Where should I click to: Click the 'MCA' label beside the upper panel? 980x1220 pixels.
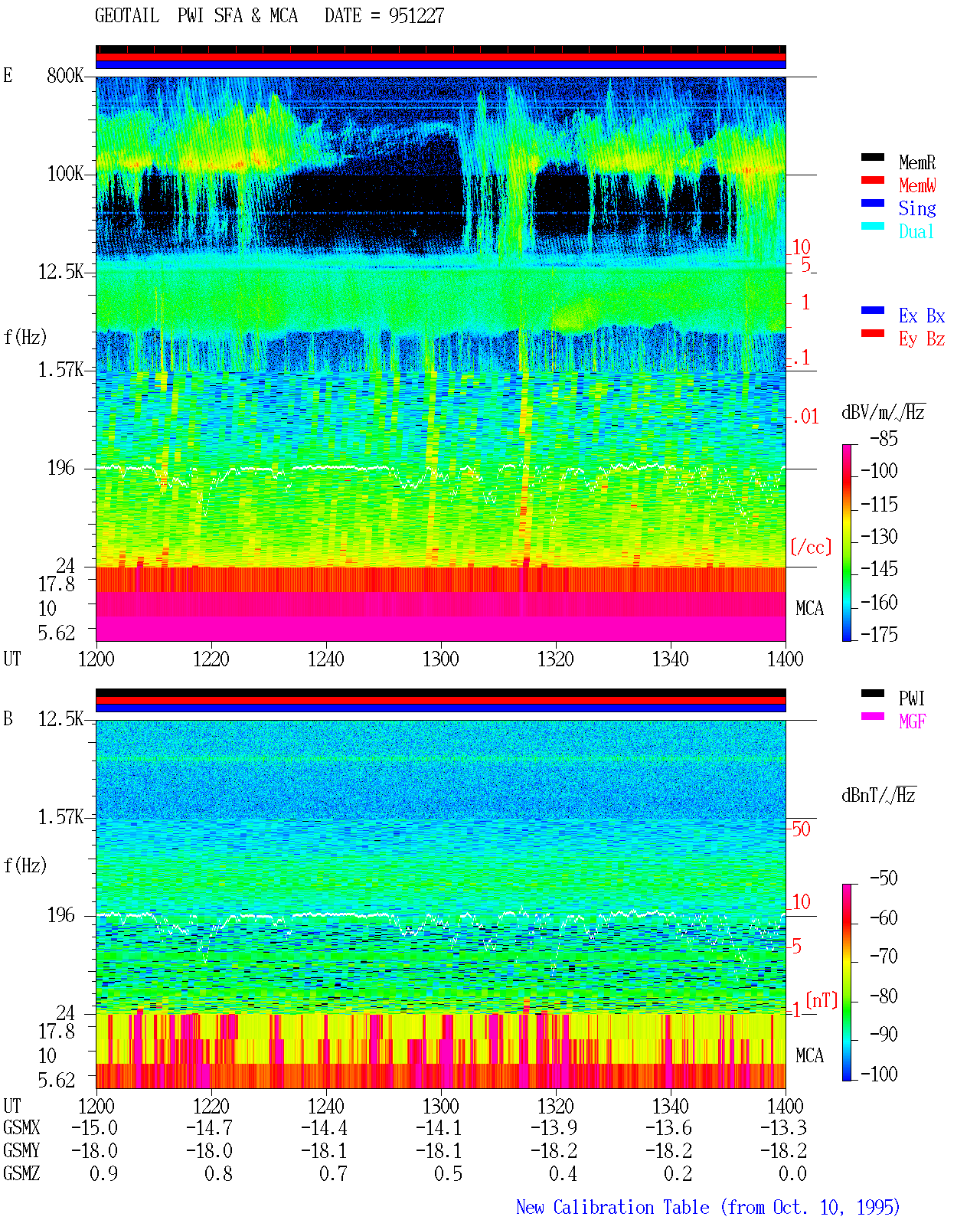click(x=810, y=608)
